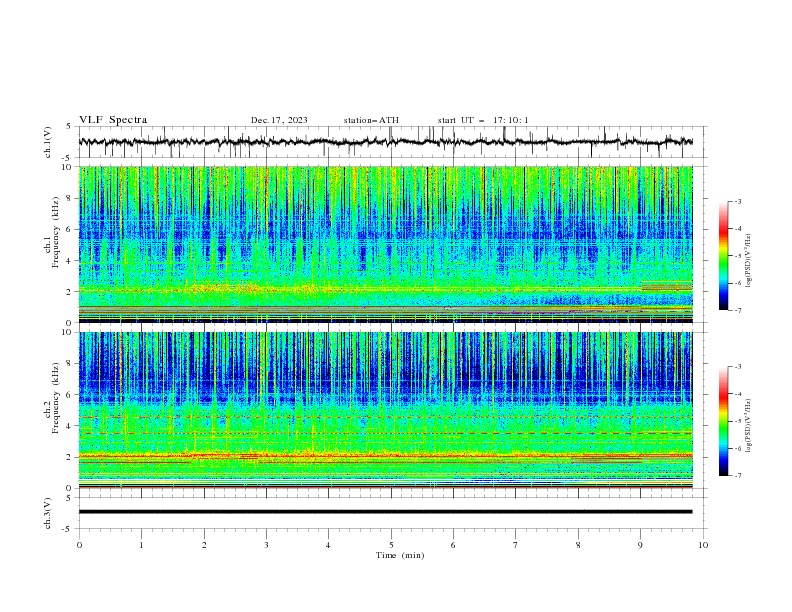
Task: Click time axis tick label "8"
Action: point(578,545)
